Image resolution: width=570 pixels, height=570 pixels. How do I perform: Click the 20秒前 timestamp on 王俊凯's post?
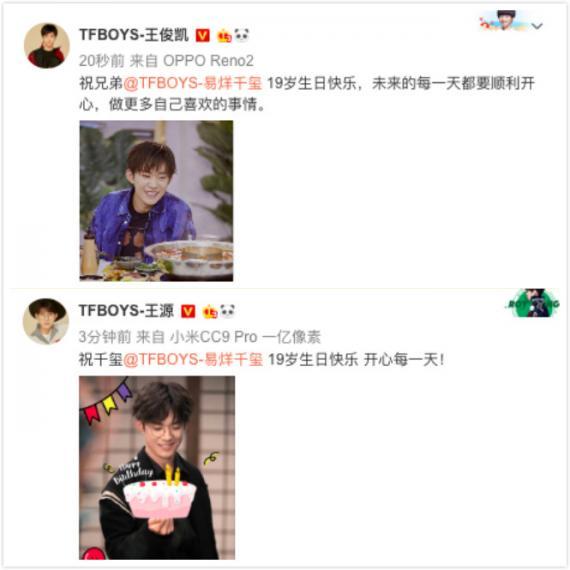click(102, 61)
